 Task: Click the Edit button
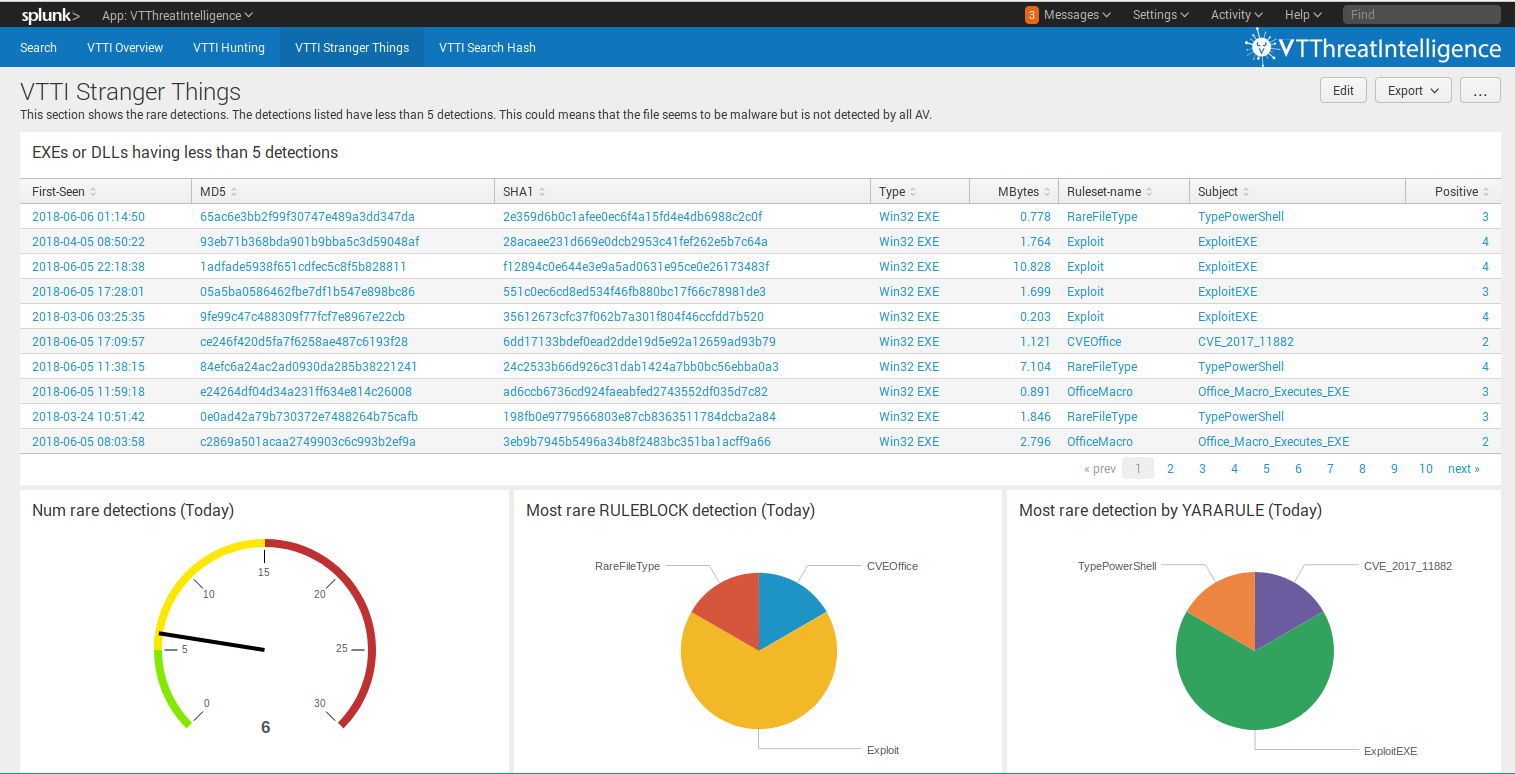[x=1343, y=90]
